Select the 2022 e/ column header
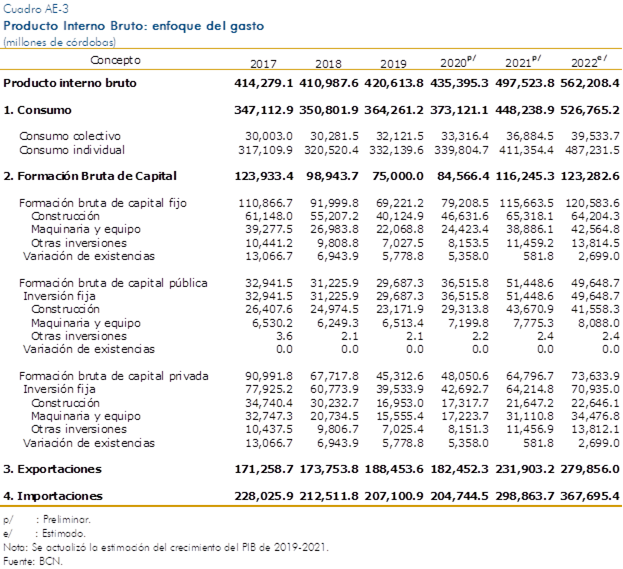The width and height of the screenshot is (623, 569). click(x=589, y=62)
